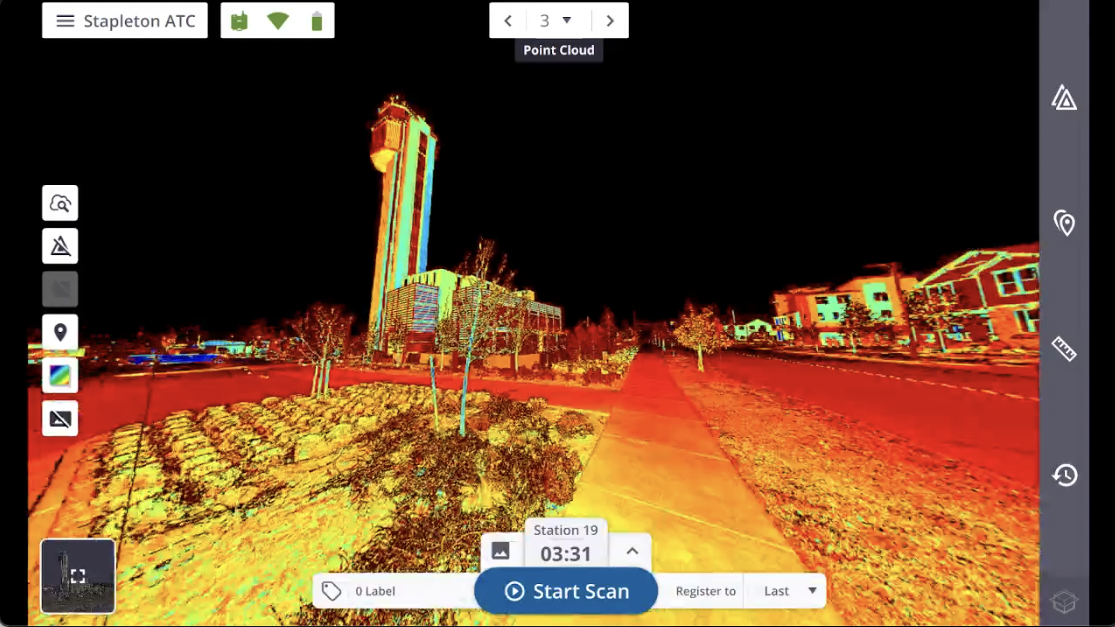
Task: Click the image icon beside Station 19
Action: [x=501, y=551]
